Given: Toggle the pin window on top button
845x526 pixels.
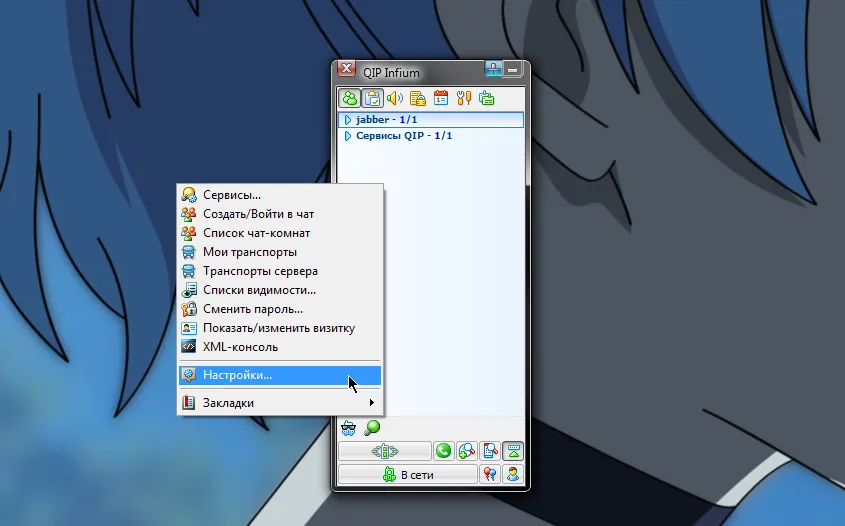Looking at the screenshot, I should pyautogui.click(x=493, y=69).
